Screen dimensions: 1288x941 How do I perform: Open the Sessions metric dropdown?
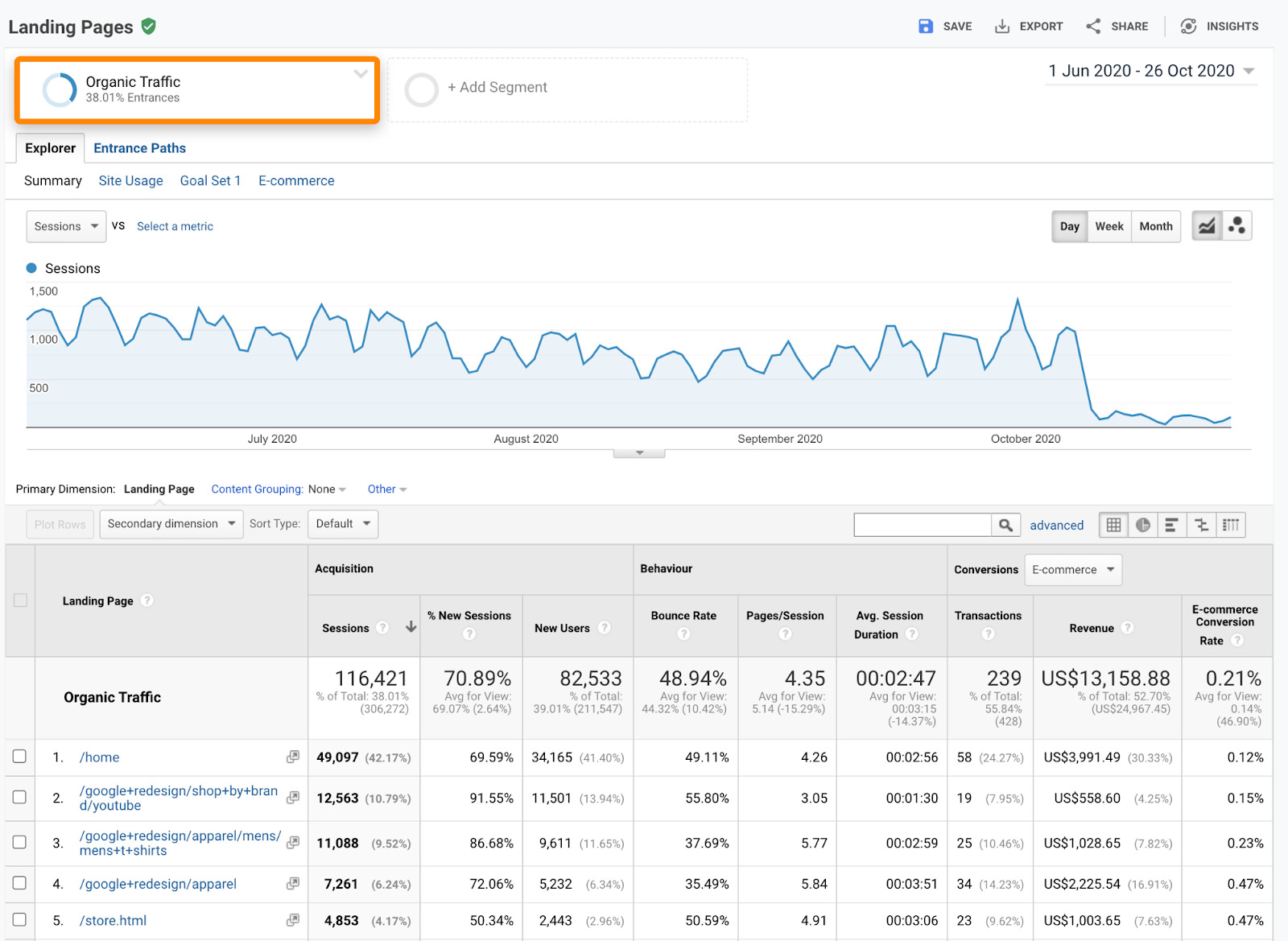tap(65, 226)
